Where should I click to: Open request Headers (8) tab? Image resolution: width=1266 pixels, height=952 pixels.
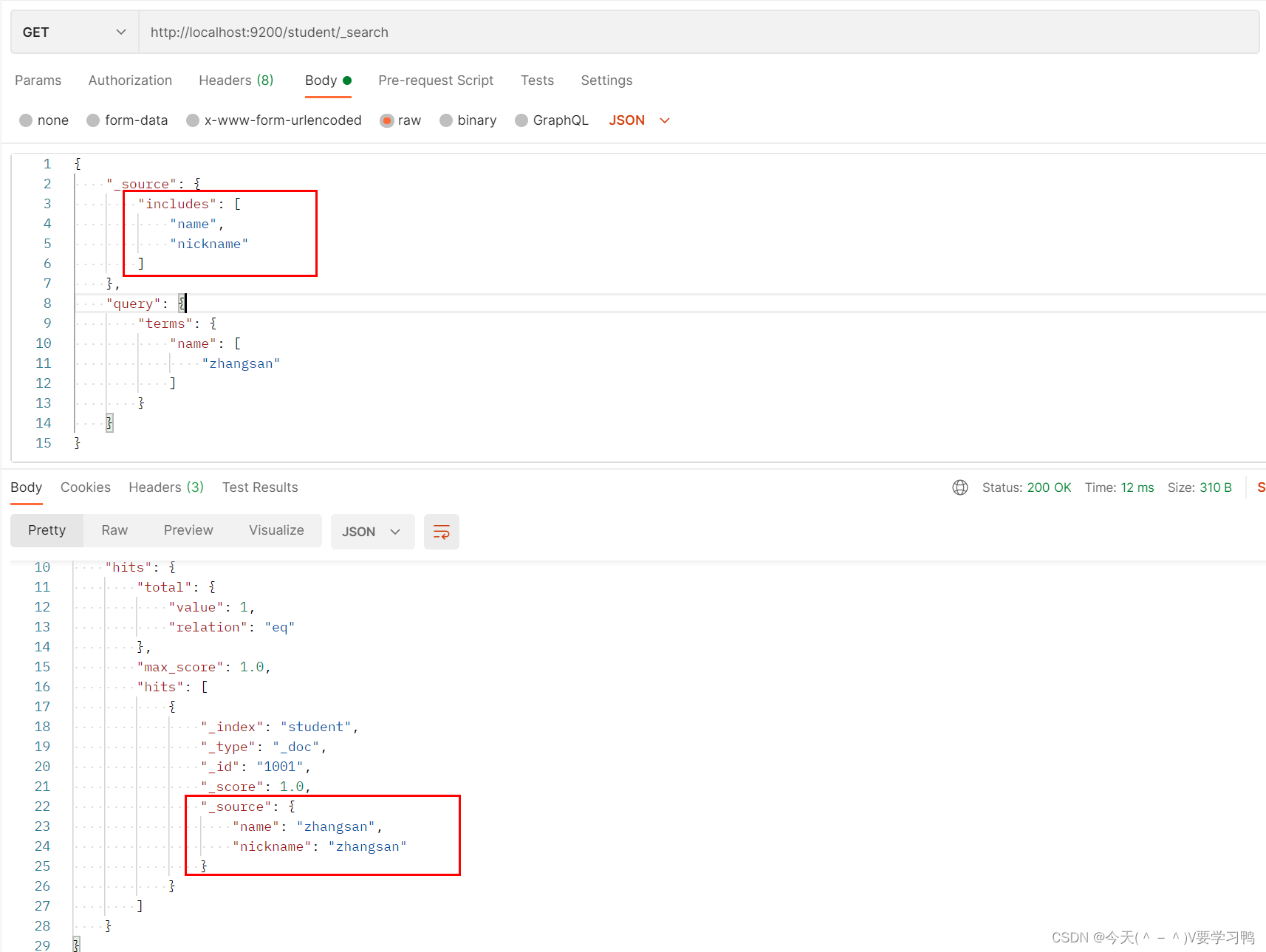236,81
